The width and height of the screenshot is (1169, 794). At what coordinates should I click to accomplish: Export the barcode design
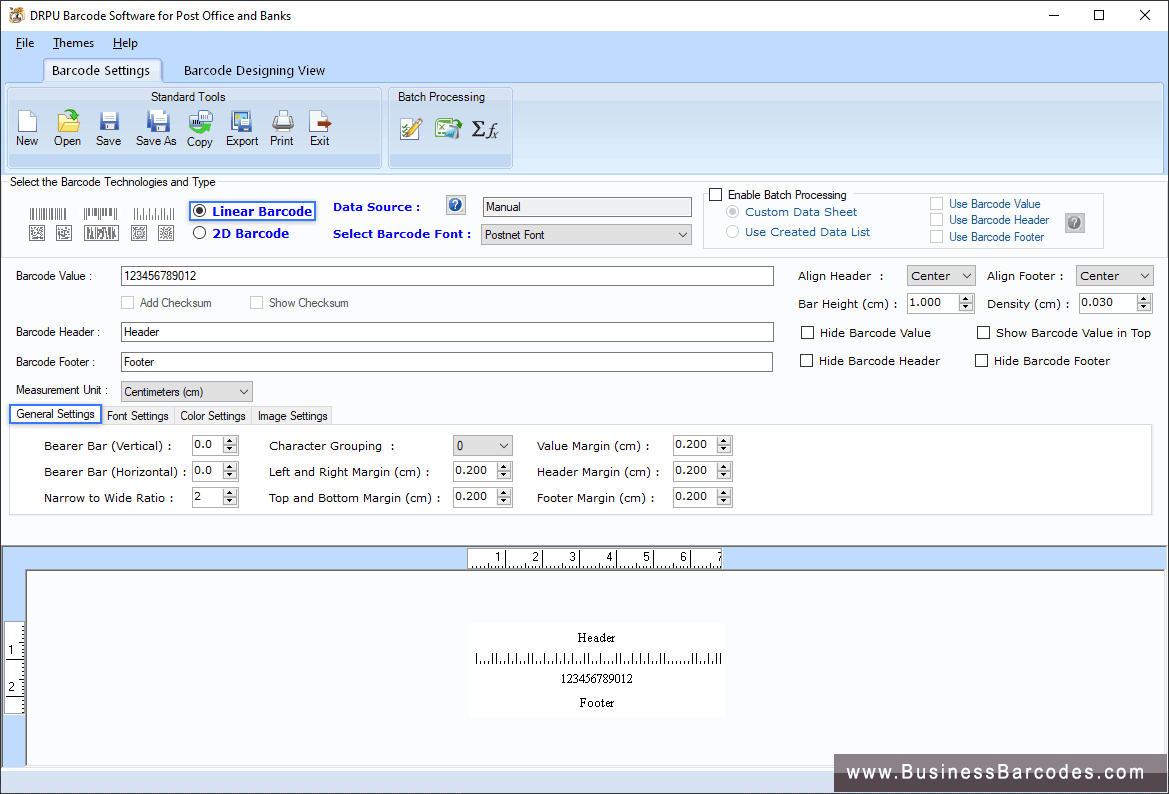click(241, 127)
